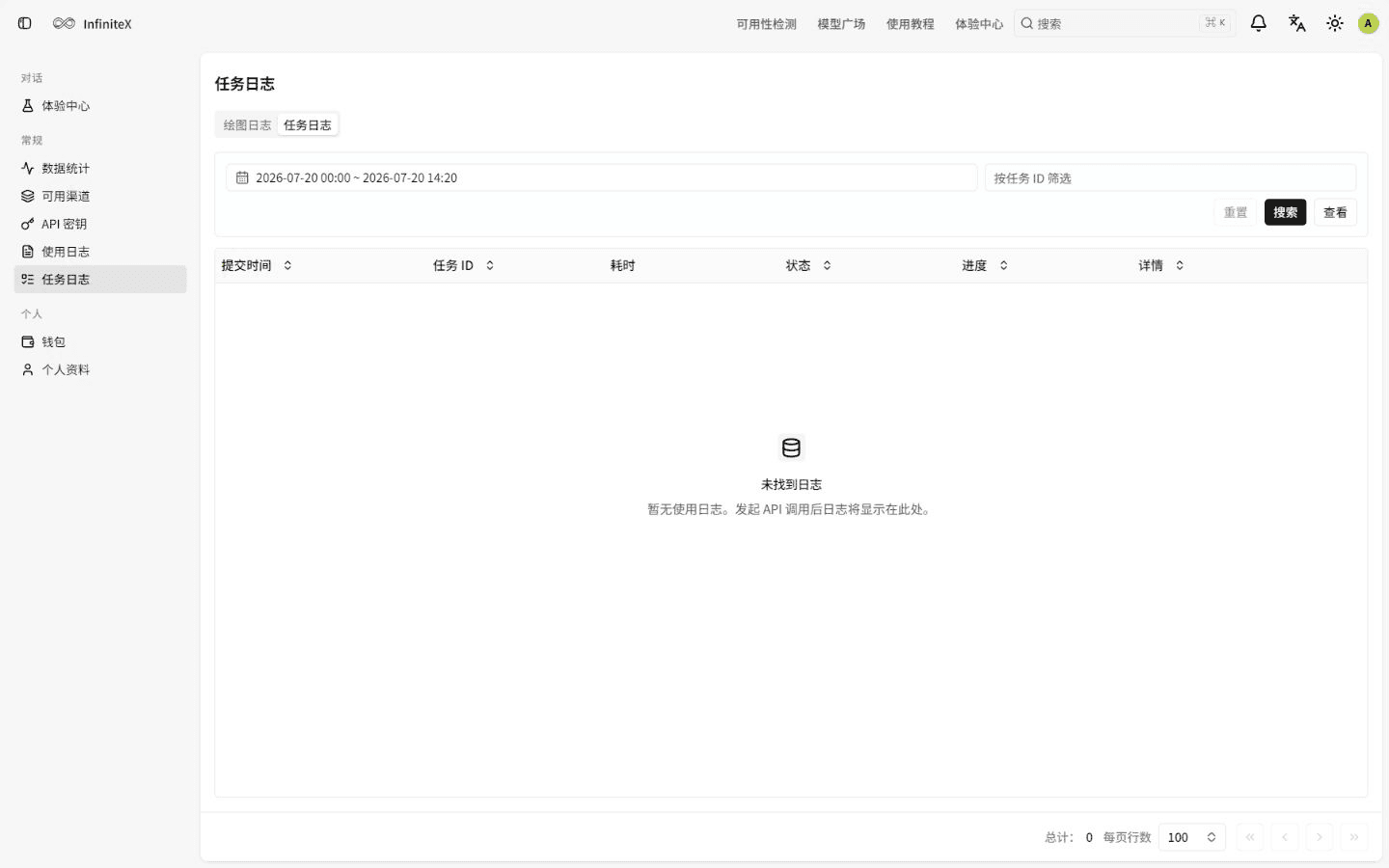Click the activity icon beside 数据统计
The height and width of the screenshot is (868, 1389).
coord(28,168)
